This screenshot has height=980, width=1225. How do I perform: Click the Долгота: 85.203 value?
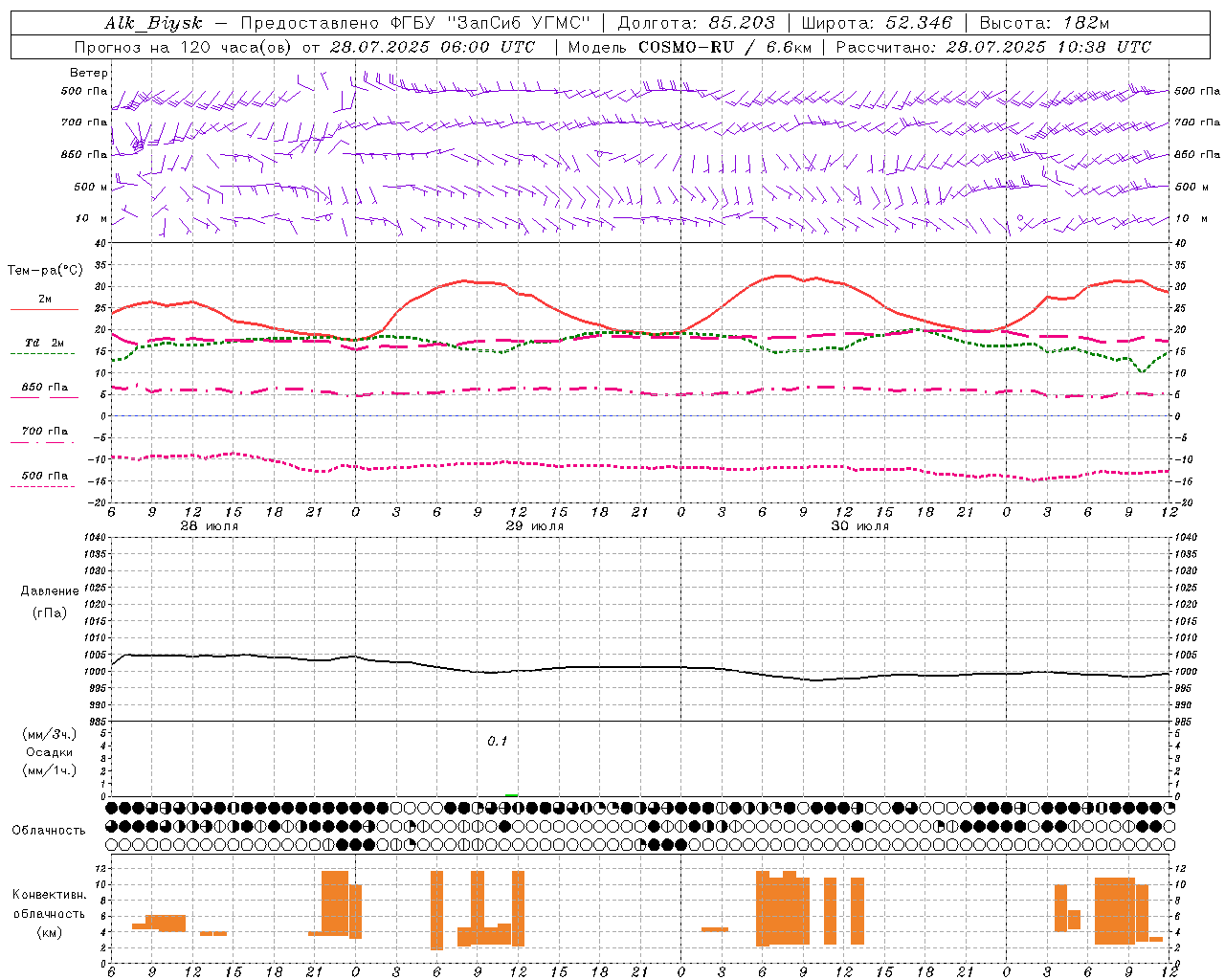696,23
